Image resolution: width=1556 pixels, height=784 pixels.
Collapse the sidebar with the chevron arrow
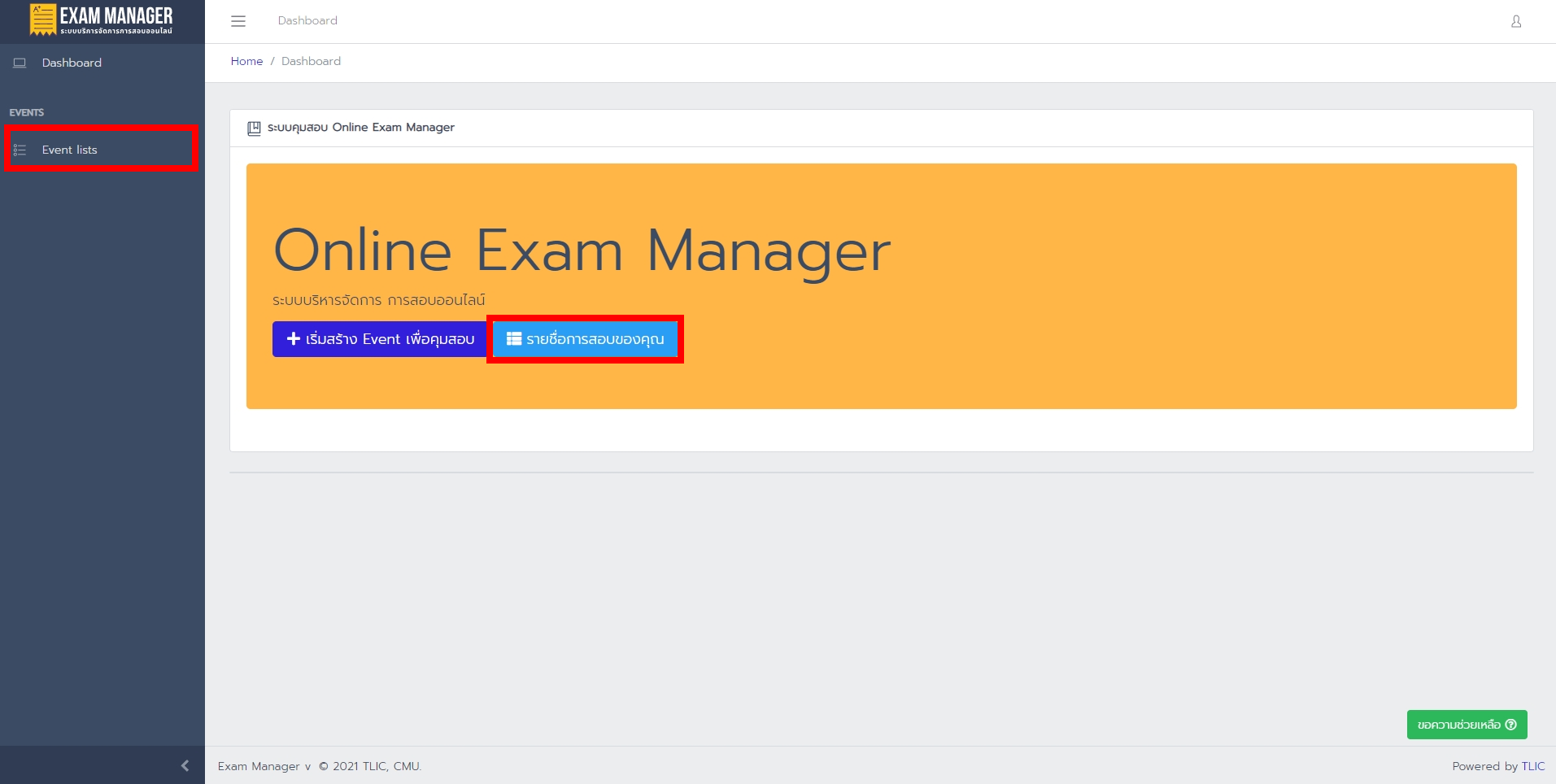pyautogui.click(x=185, y=765)
